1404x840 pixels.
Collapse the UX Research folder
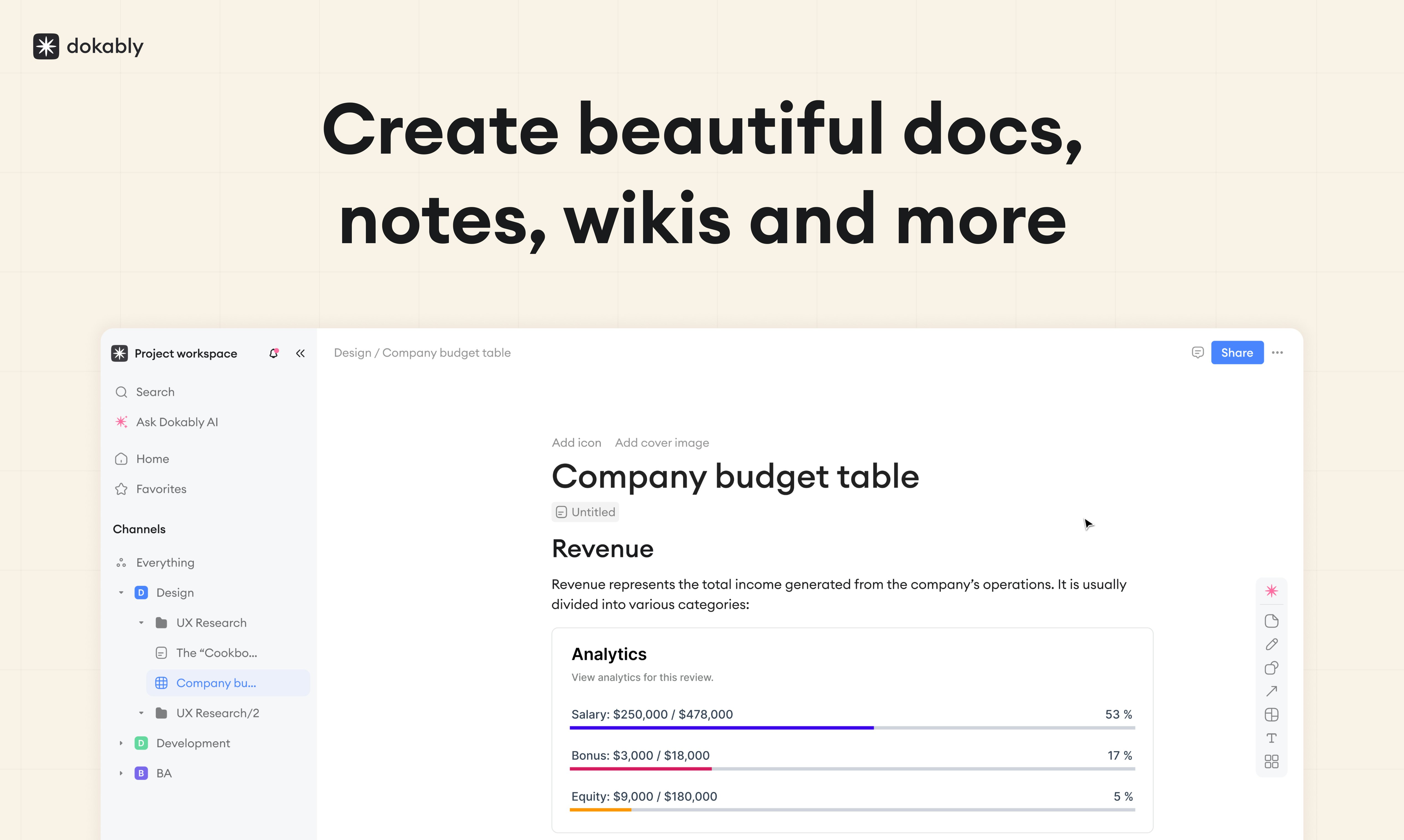click(x=141, y=622)
